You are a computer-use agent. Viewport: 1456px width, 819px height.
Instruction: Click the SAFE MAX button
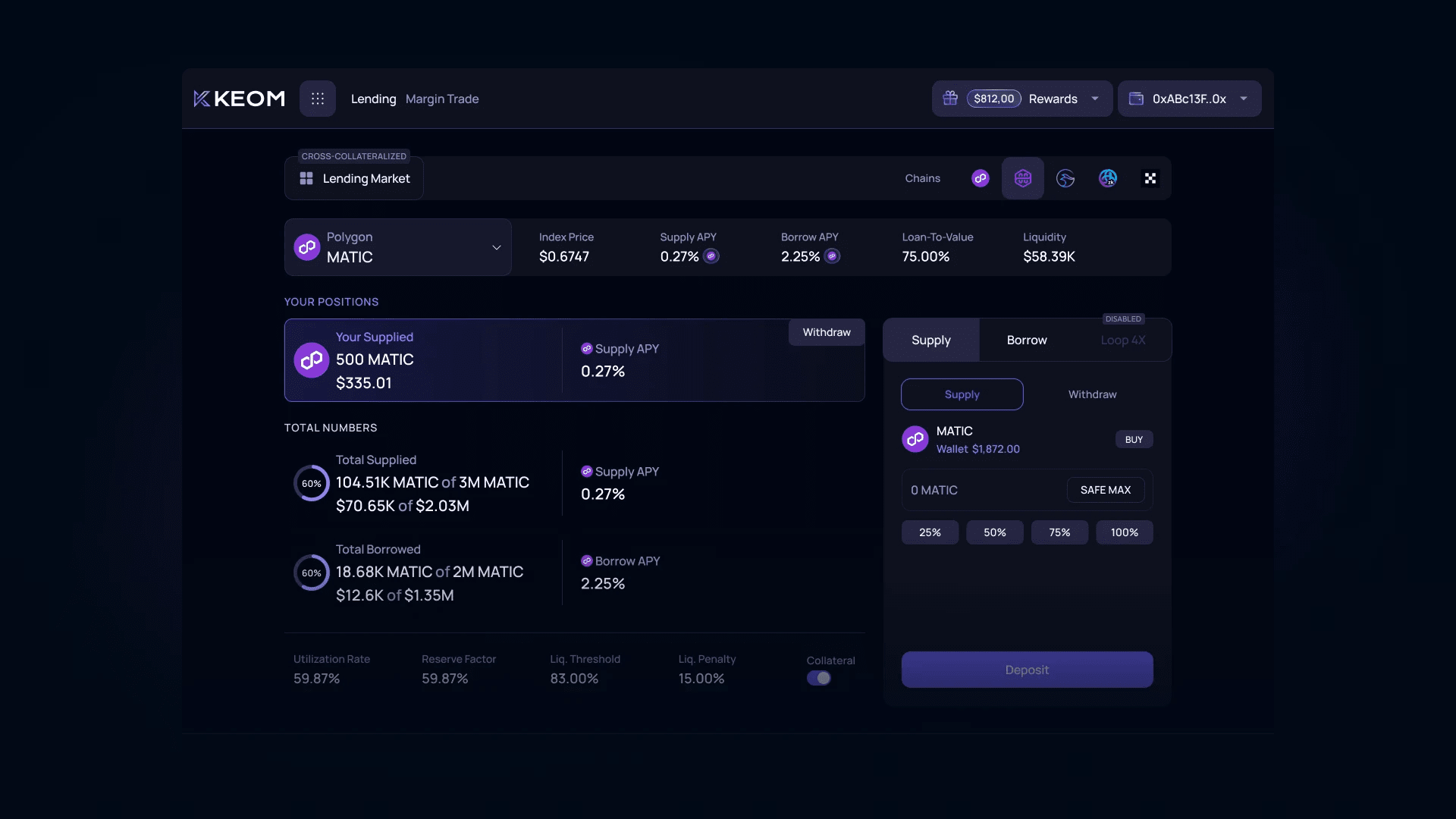tap(1106, 490)
